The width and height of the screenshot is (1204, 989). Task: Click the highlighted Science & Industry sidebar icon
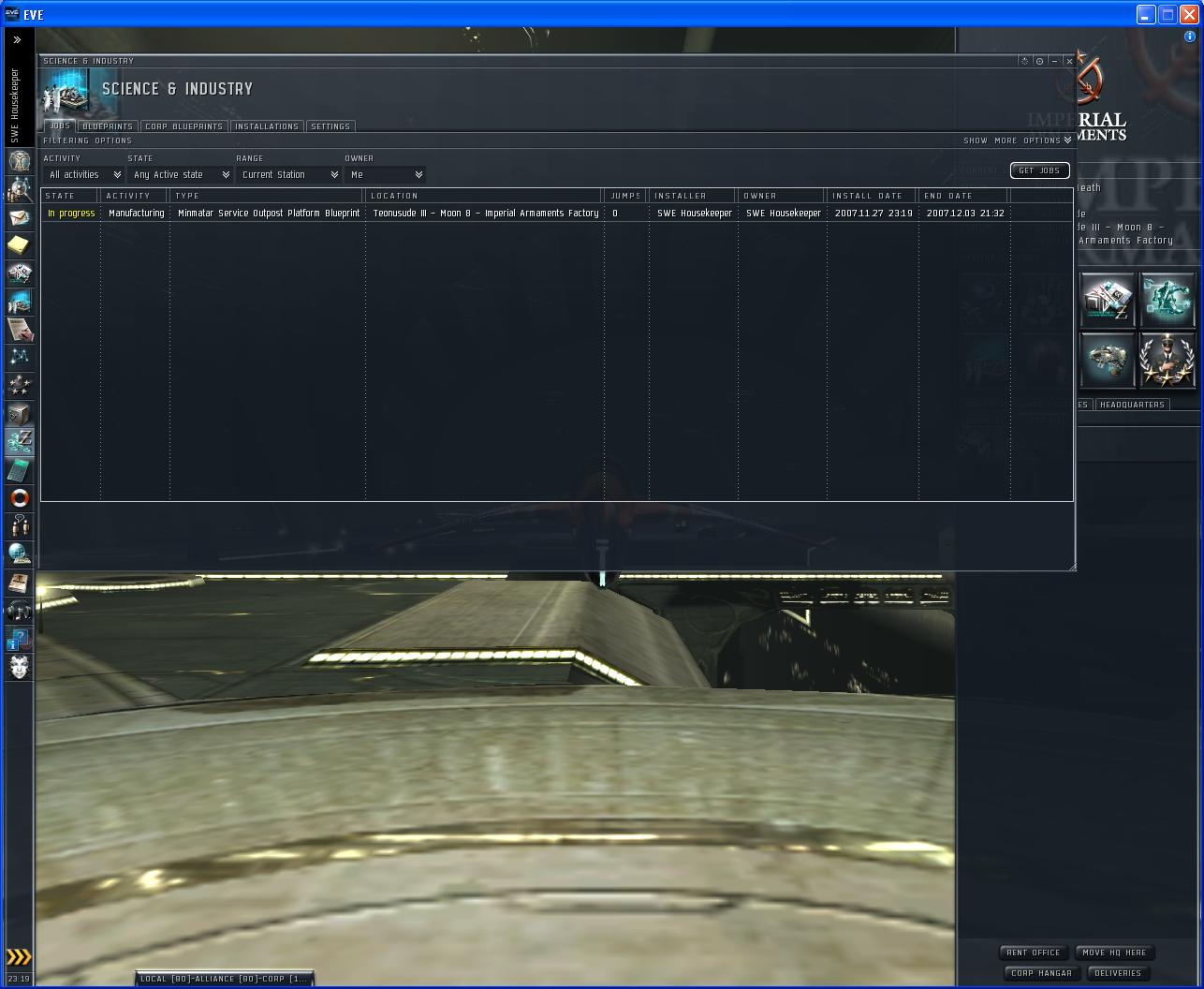(x=20, y=442)
